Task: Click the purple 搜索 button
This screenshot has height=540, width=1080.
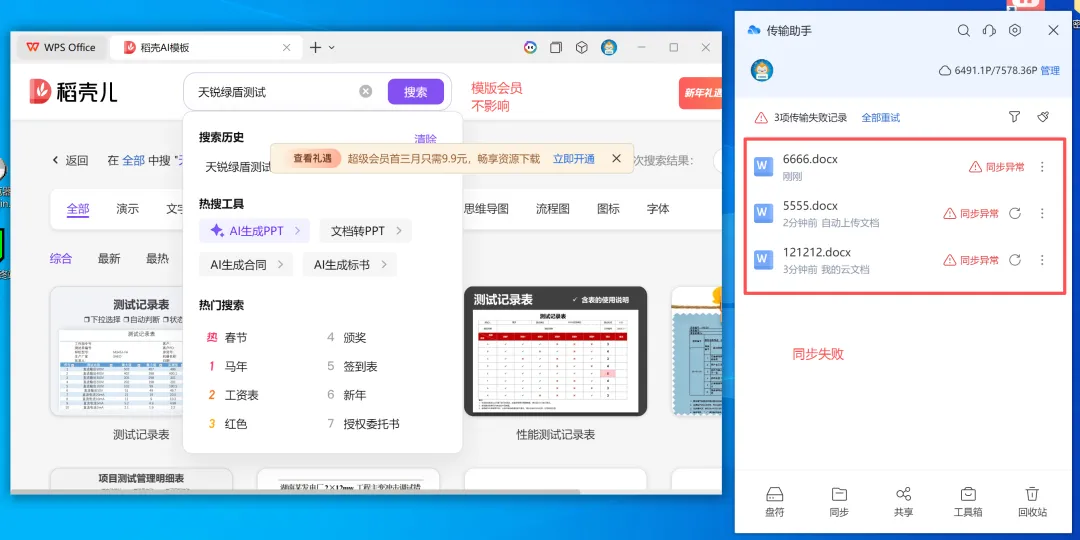Action: (415, 92)
